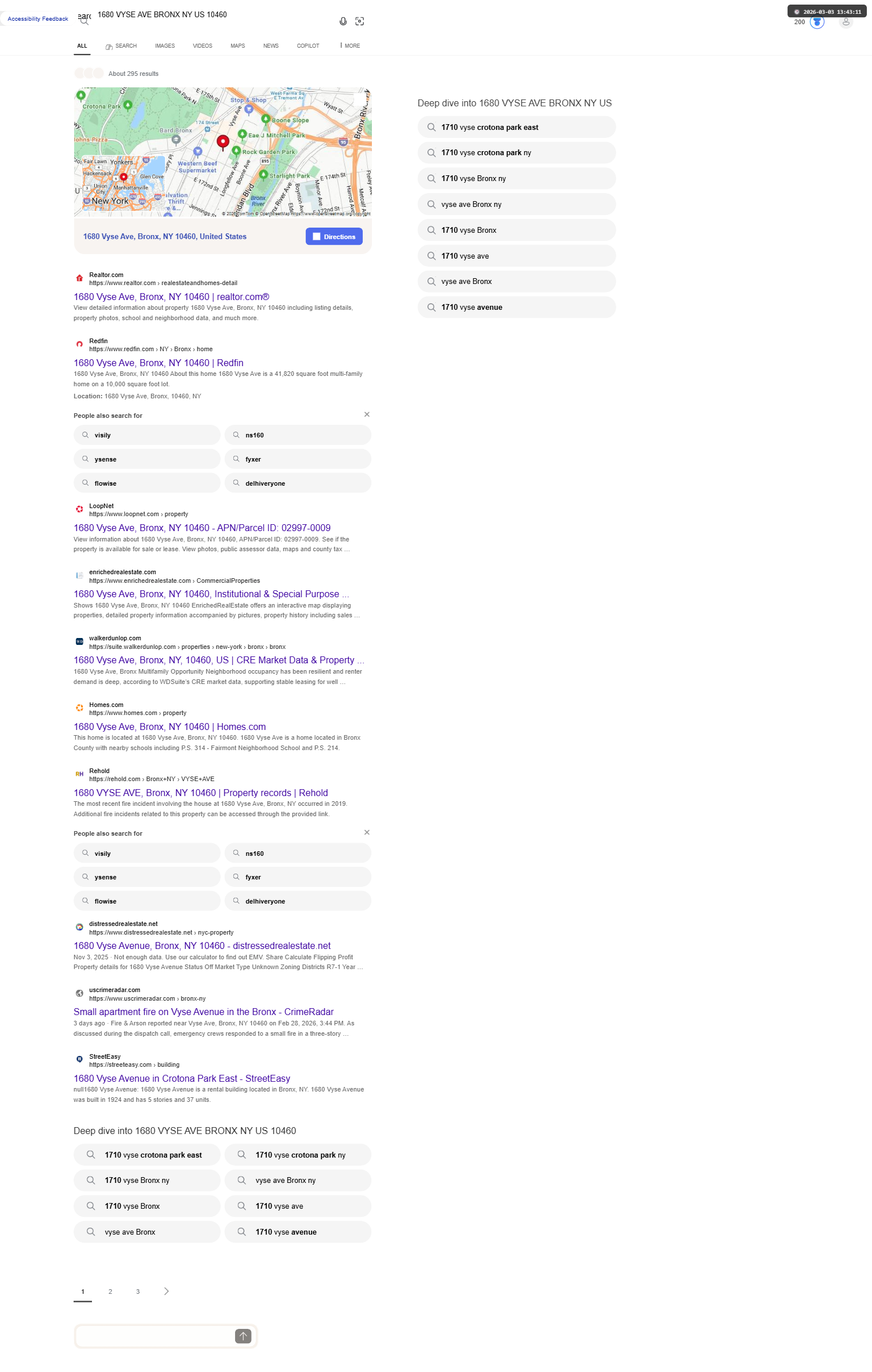Open the Institutional & Special Purpose result
The height and width of the screenshot is (1372, 872).
[212, 594]
